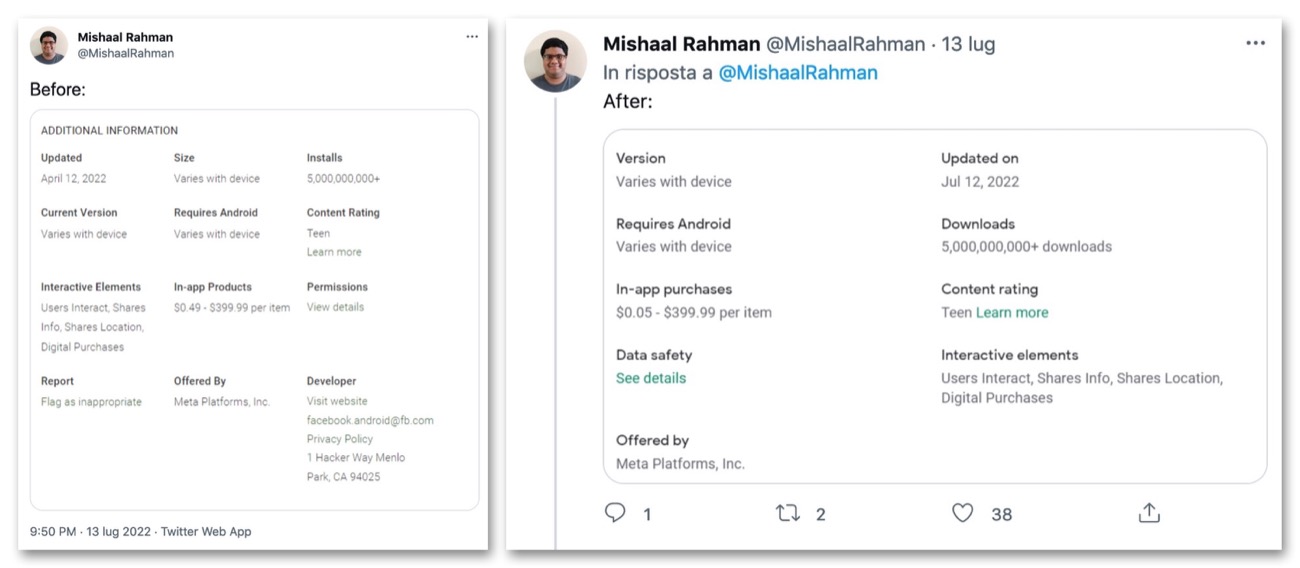
Task: Click Flag as inappropriate
Action: (91, 402)
